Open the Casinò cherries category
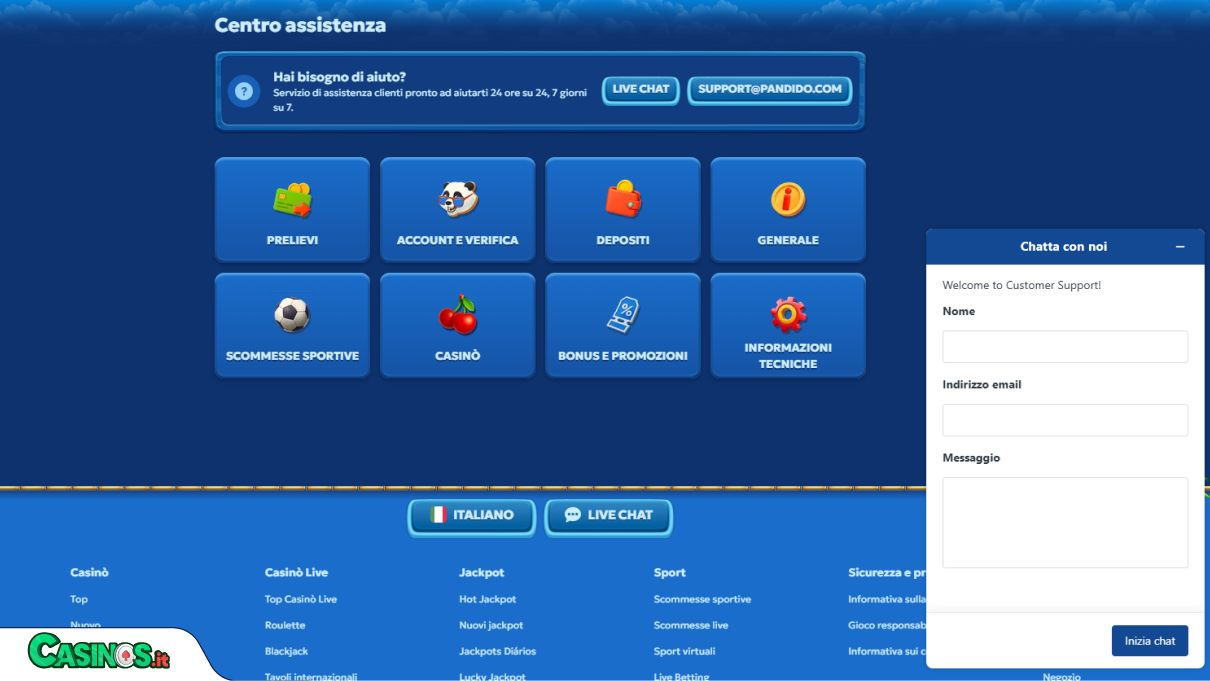This screenshot has width=1210, height=681. (x=457, y=325)
